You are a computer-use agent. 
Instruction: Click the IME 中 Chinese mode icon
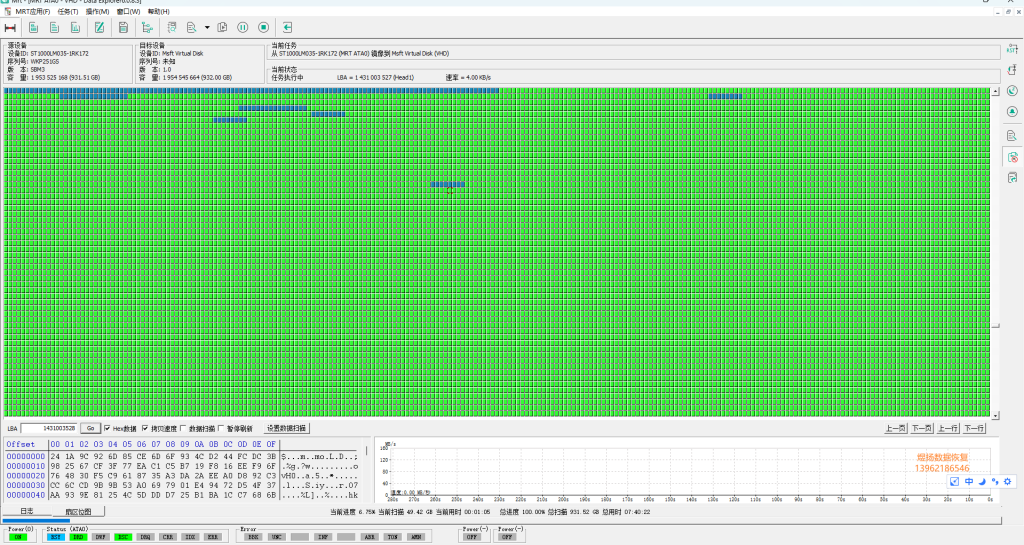(x=968, y=481)
